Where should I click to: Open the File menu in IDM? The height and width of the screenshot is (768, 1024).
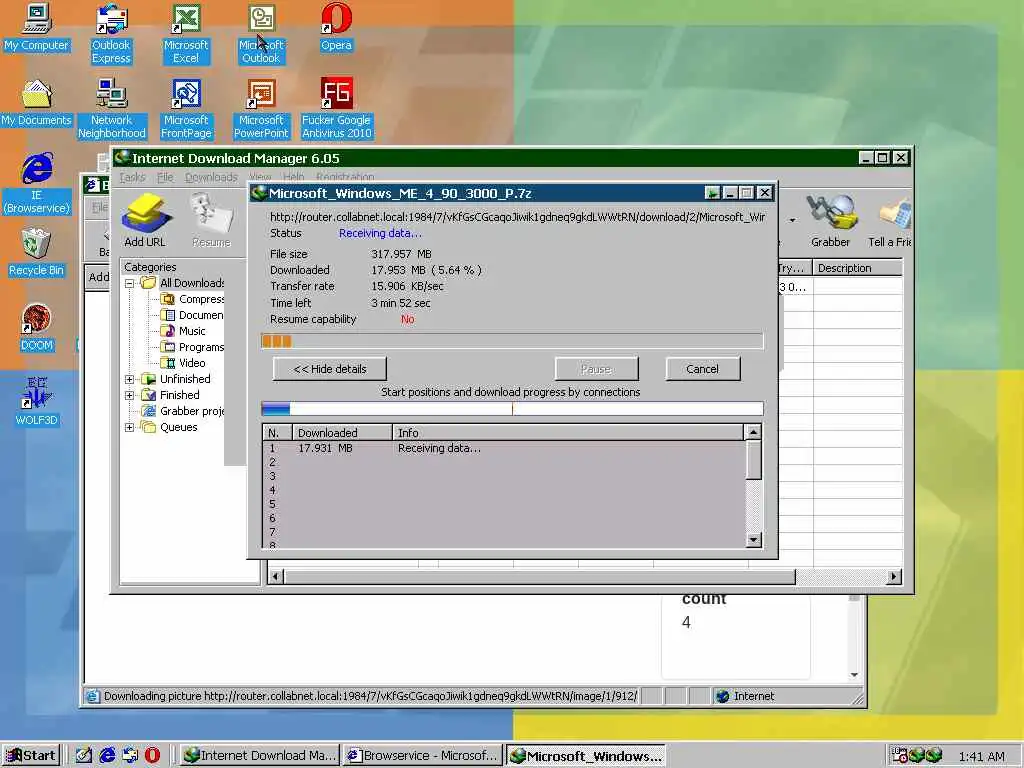coord(165,177)
